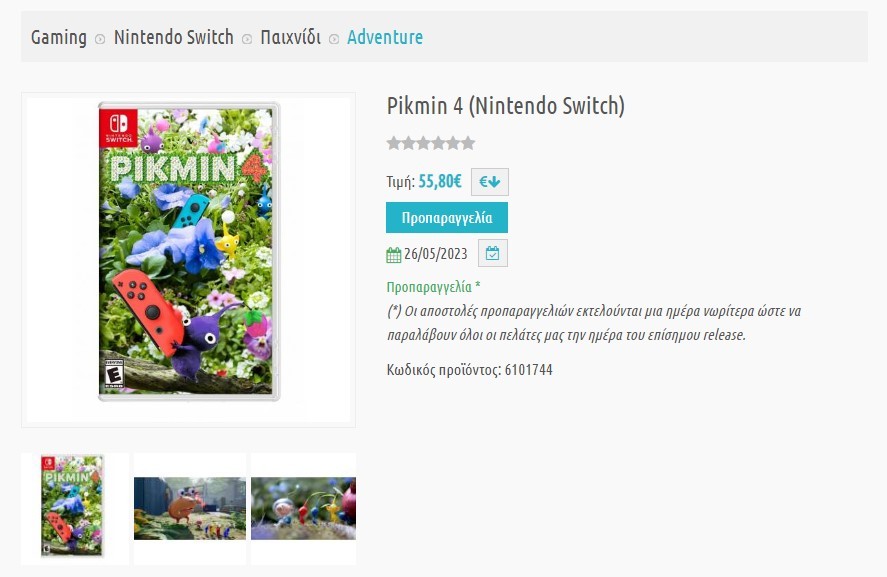Go to Nintendo Switch breadcrumb category
887x577 pixels.
(x=173, y=37)
